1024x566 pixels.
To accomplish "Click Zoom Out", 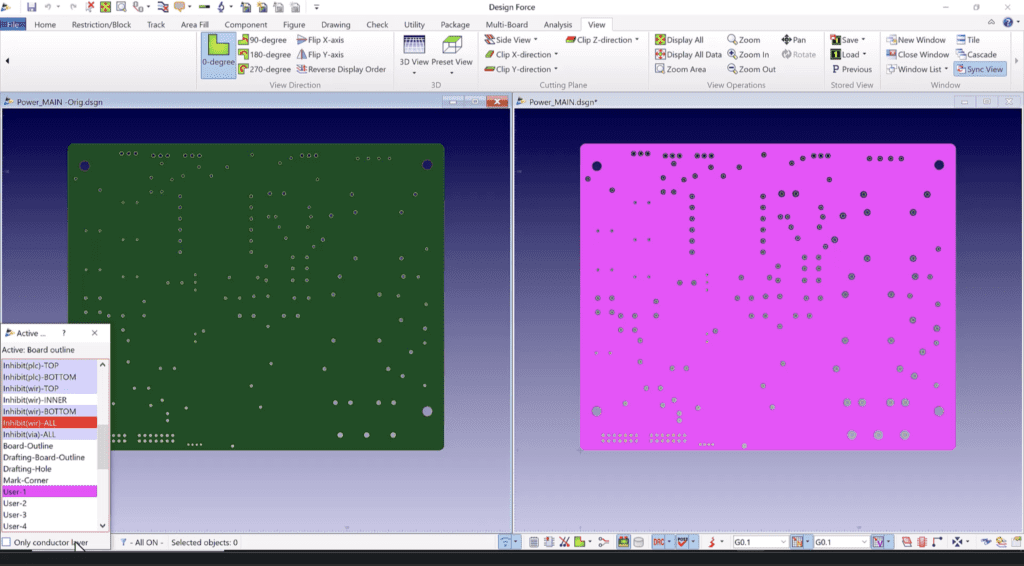I will pos(752,69).
